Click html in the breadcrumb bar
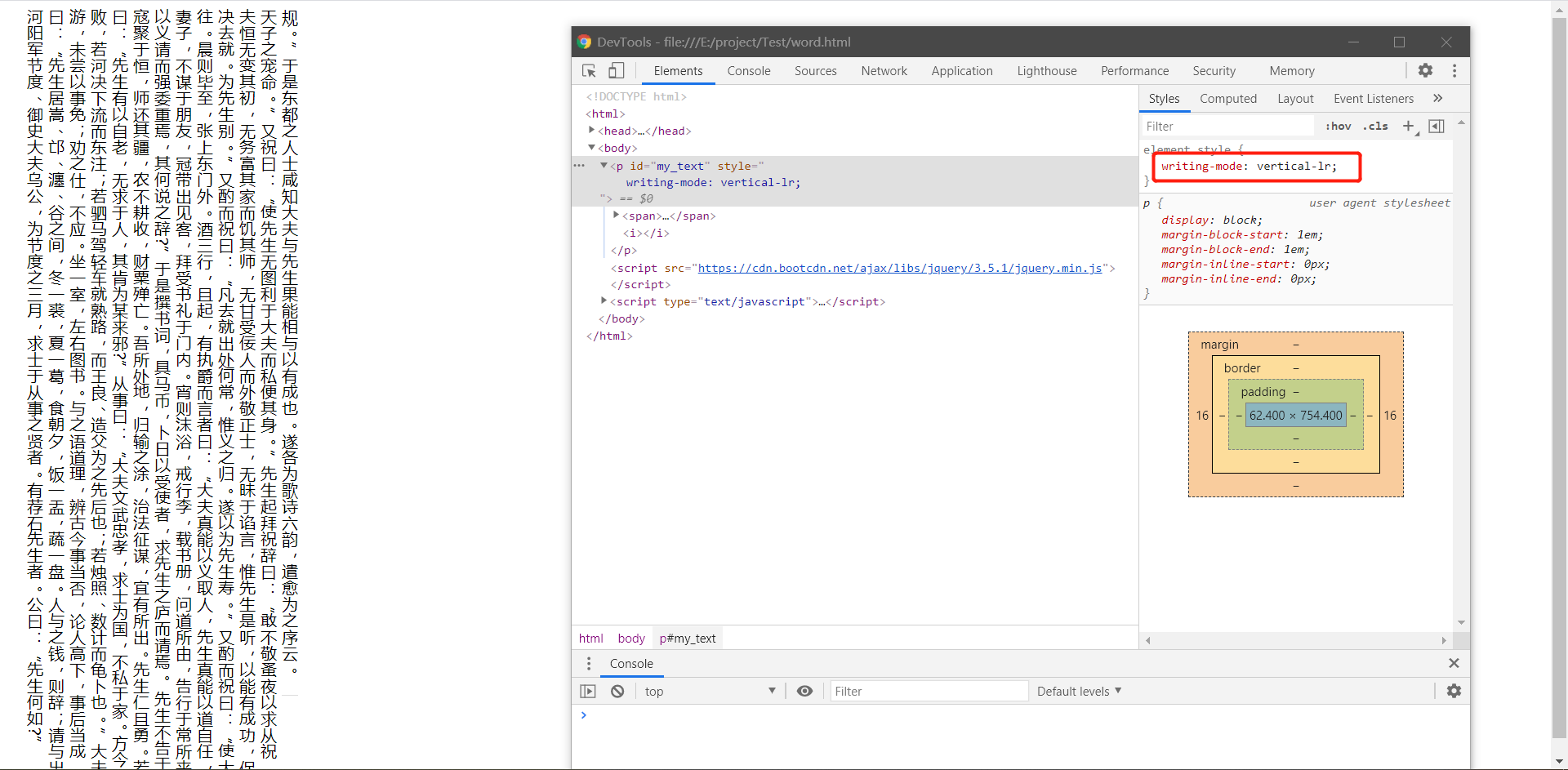The width and height of the screenshot is (1568, 770). pyautogui.click(x=590, y=639)
